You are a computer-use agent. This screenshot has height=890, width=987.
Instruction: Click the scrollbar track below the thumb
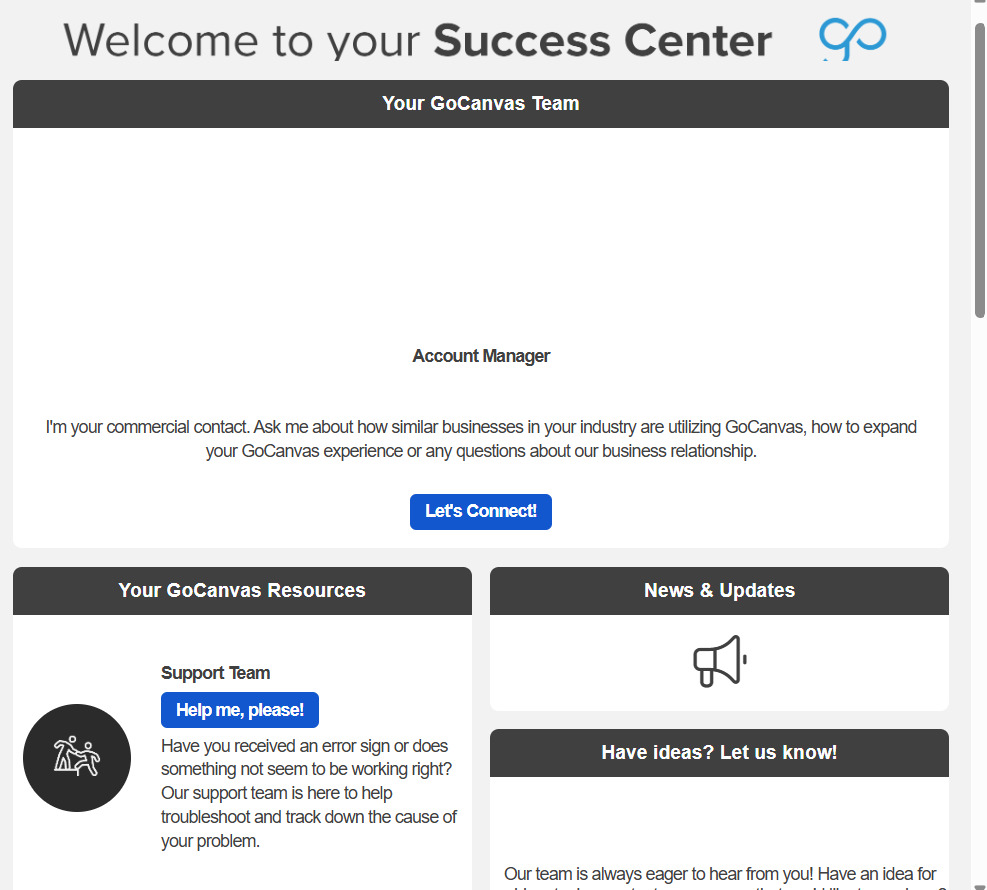pyautogui.click(x=980, y=600)
